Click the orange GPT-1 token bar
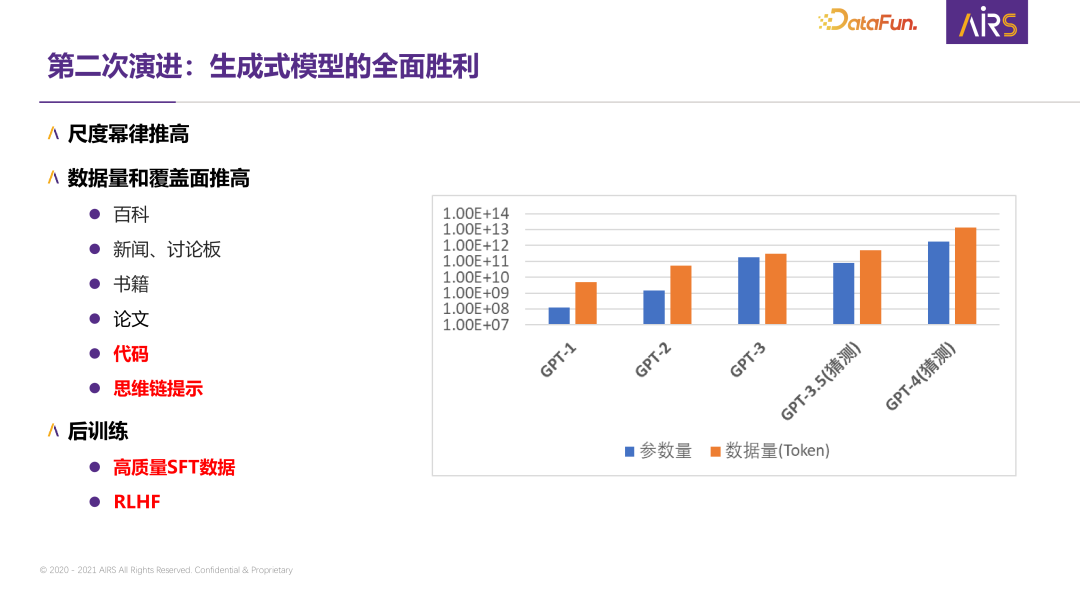 point(586,303)
